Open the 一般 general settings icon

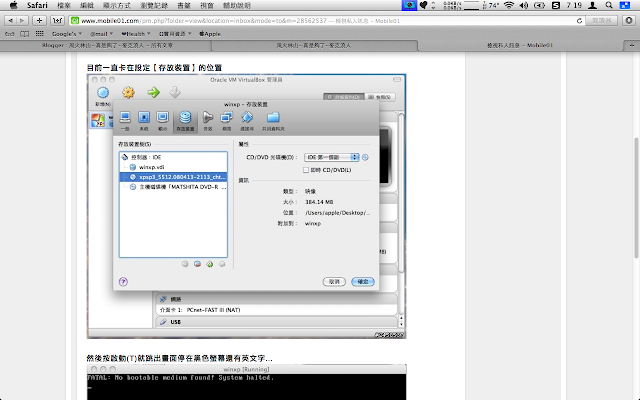125,121
